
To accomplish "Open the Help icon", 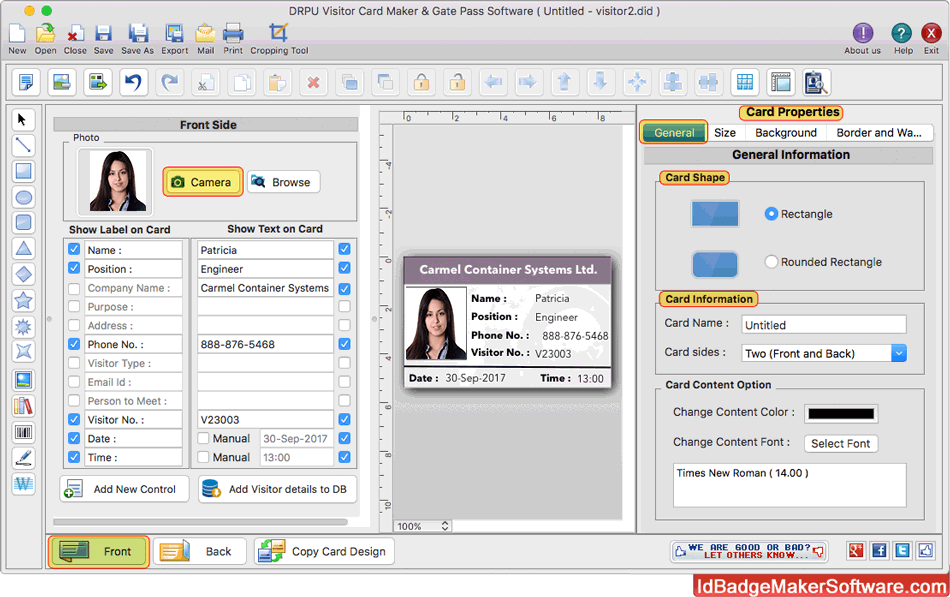I will point(901,33).
